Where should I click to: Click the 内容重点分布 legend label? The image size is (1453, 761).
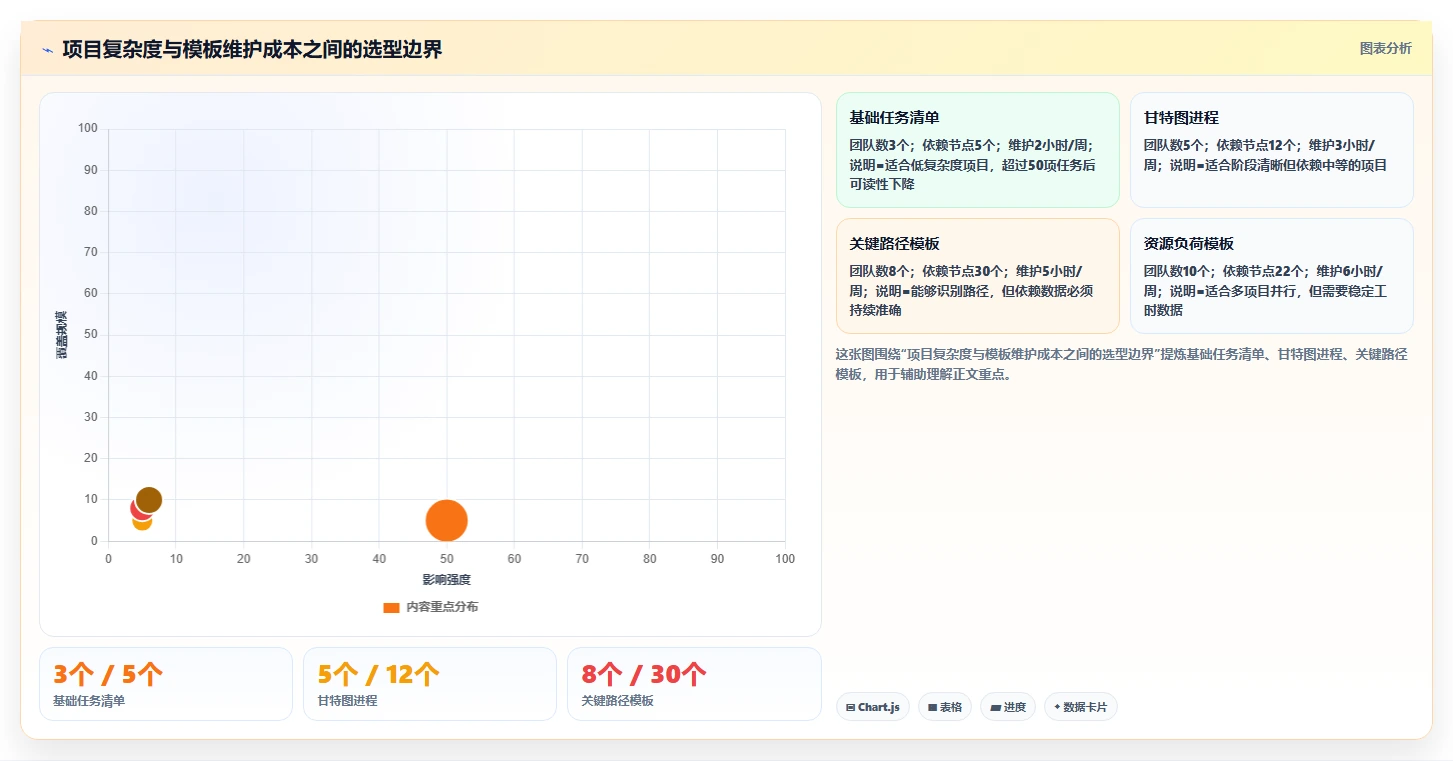click(x=442, y=608)
